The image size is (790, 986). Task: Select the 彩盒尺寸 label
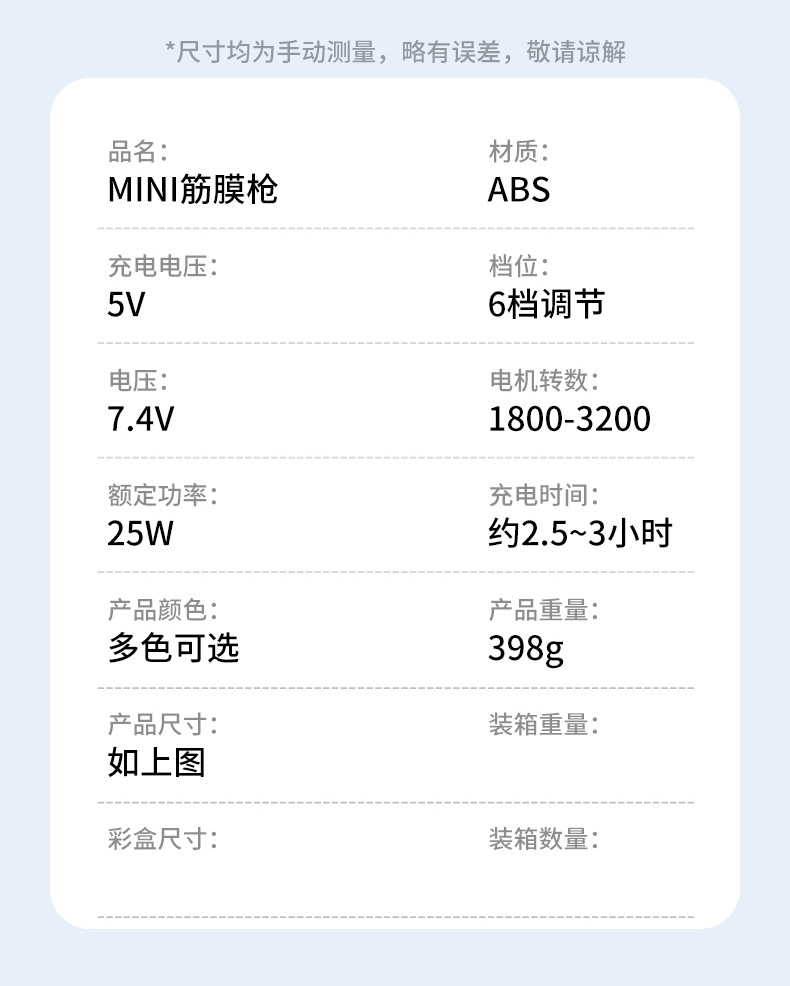(162, 839)
